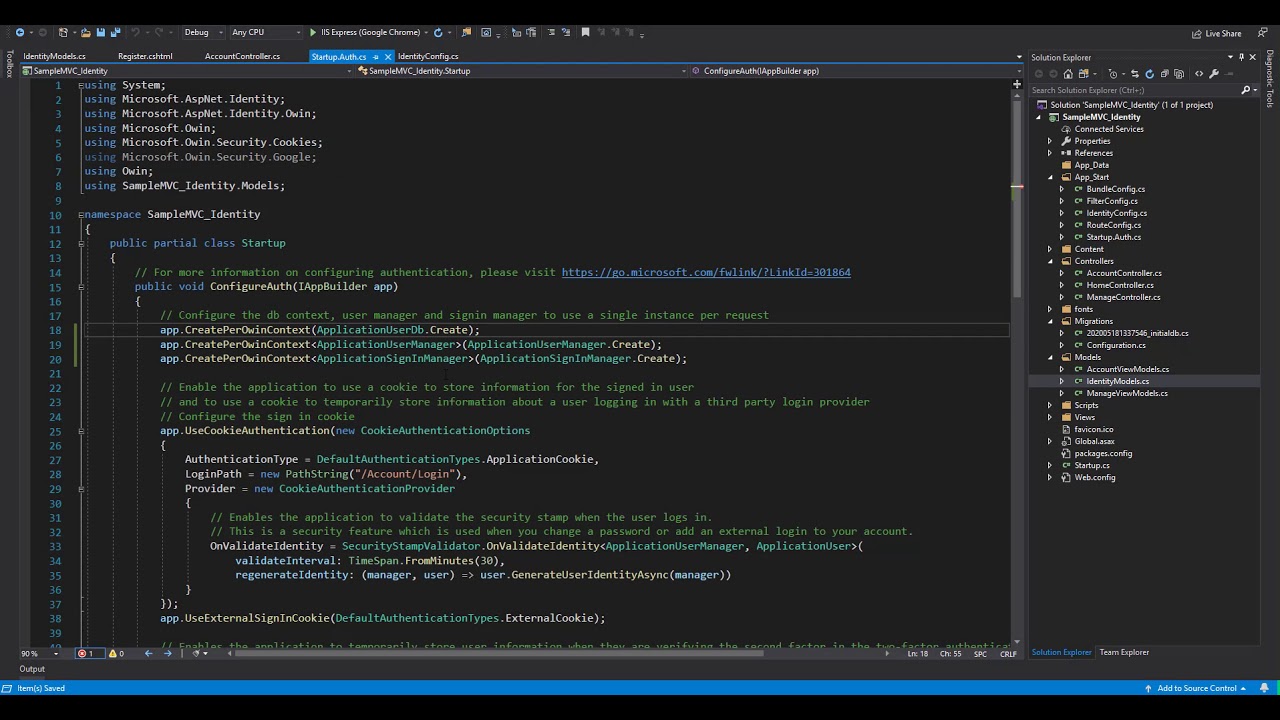
Task: Click the CRLF line ending indicator
Action: (1008, 654)
